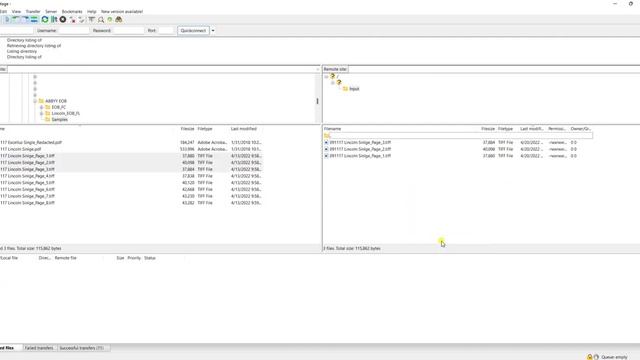Open New version available menu
This screenshot has height=360, width=640.
[122, 11]
